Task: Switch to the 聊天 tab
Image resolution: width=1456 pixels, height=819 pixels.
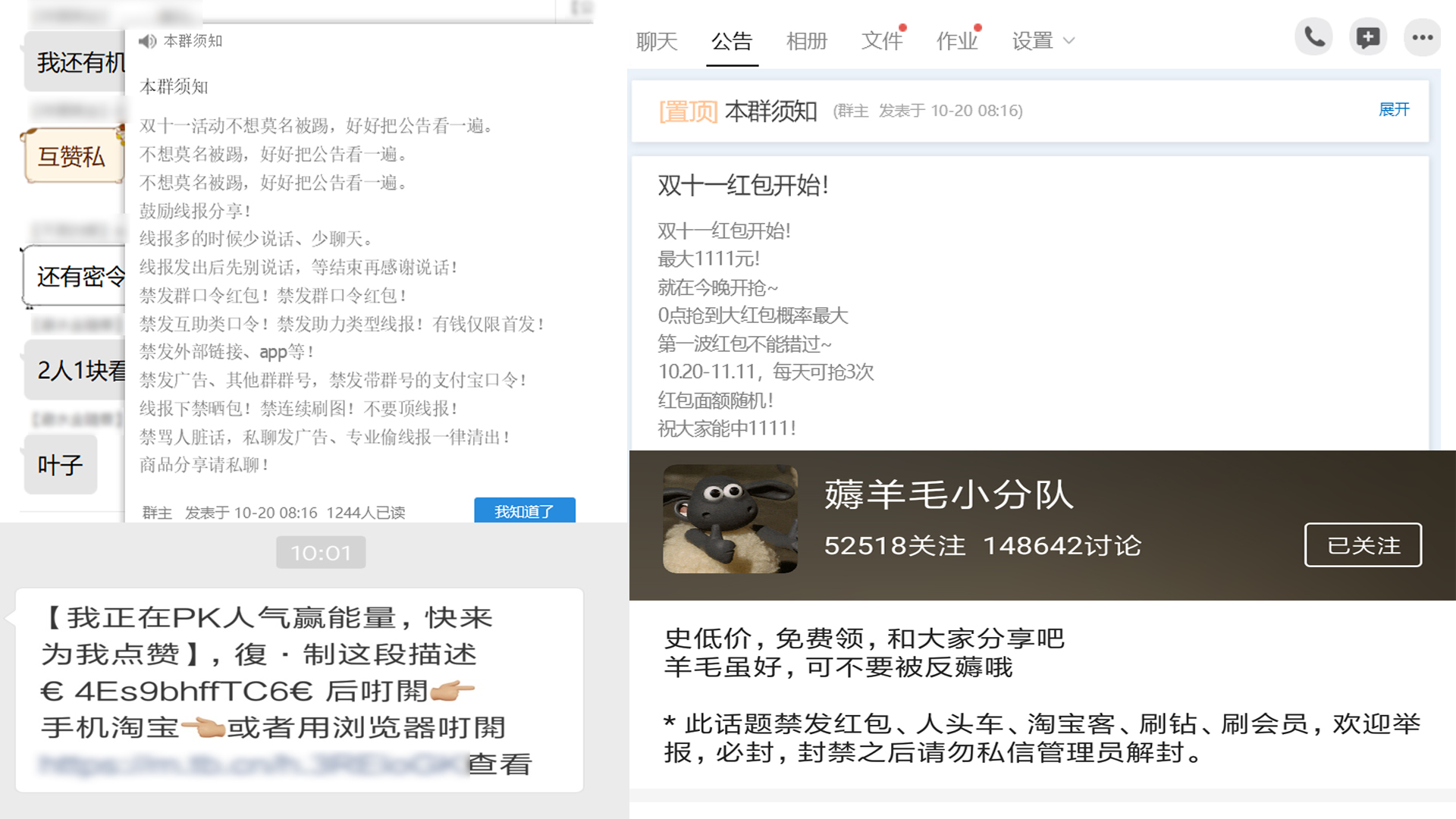Action: pos(657,41)
